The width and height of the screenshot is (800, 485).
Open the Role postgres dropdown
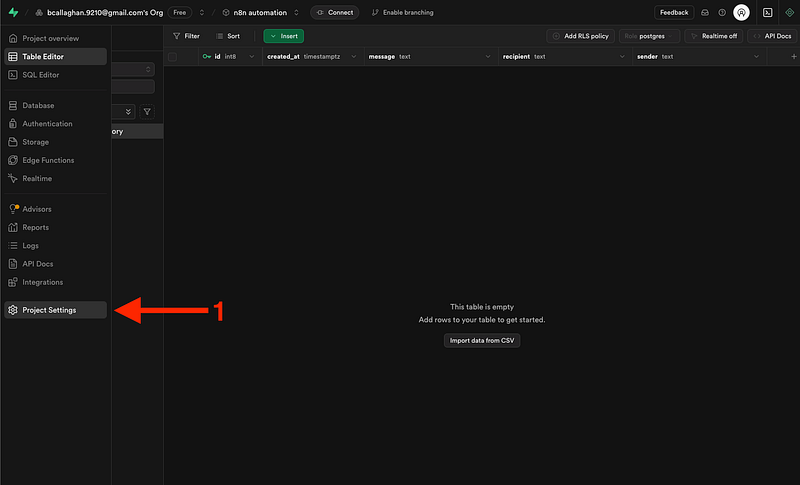pos(648,36)
